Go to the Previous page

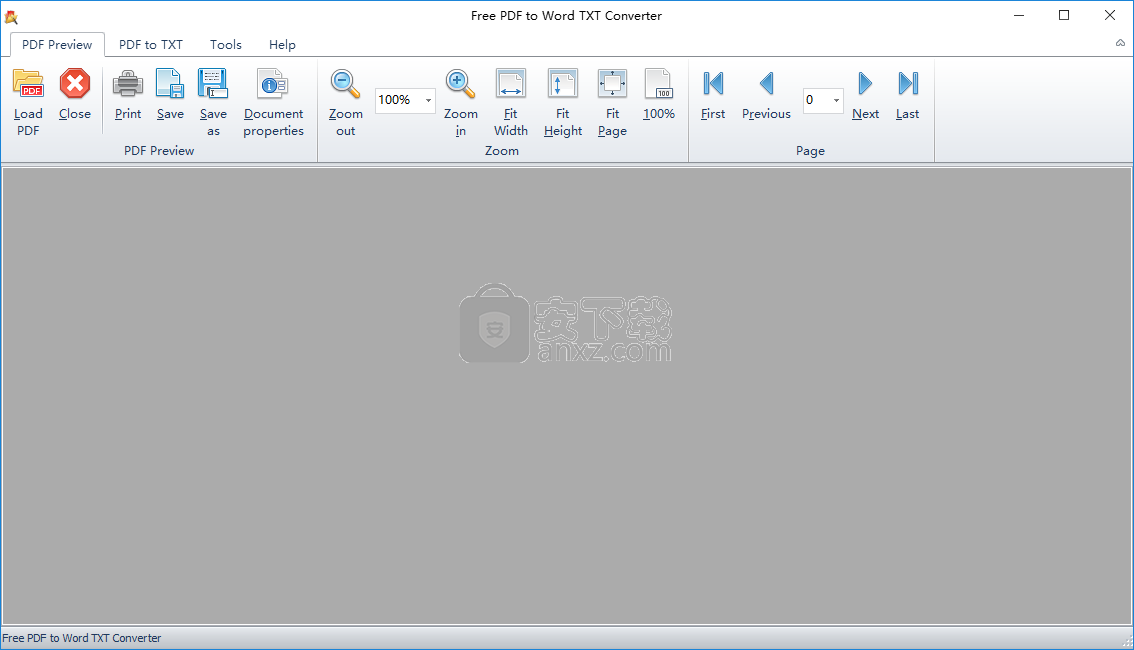click(x=767, y=94)
